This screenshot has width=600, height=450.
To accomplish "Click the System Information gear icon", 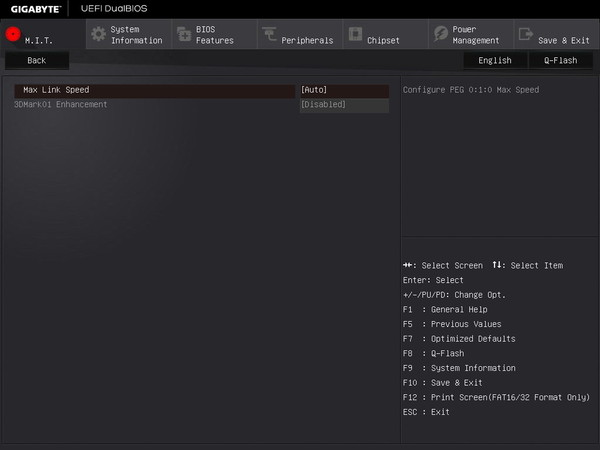I will point(99,34).
